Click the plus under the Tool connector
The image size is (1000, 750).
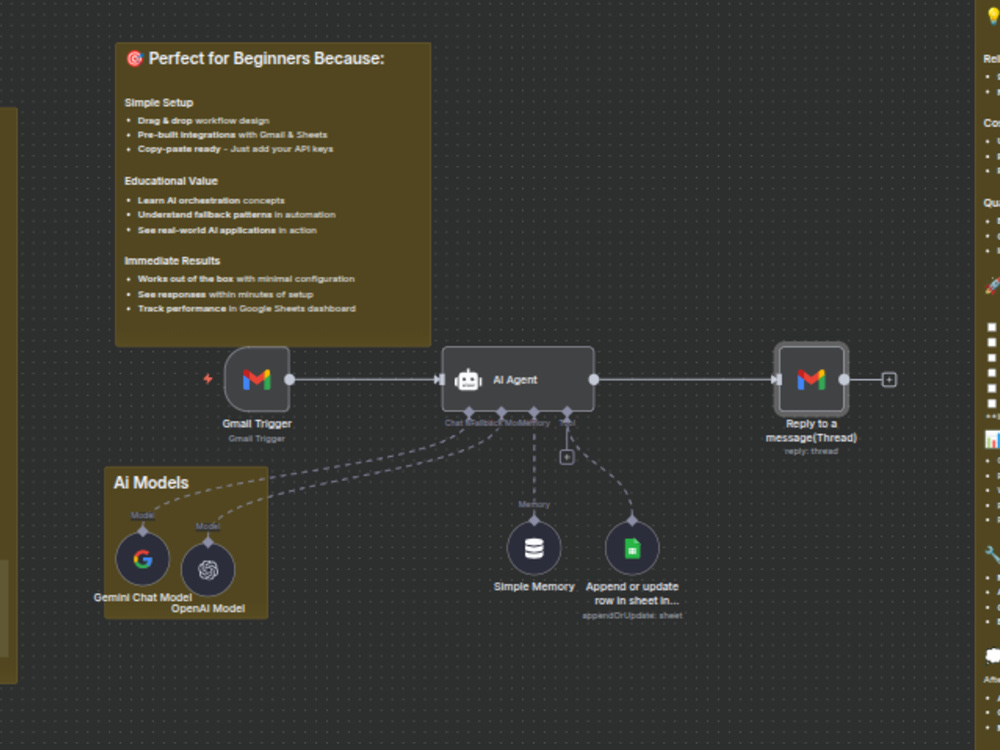(x=566, y=457)
